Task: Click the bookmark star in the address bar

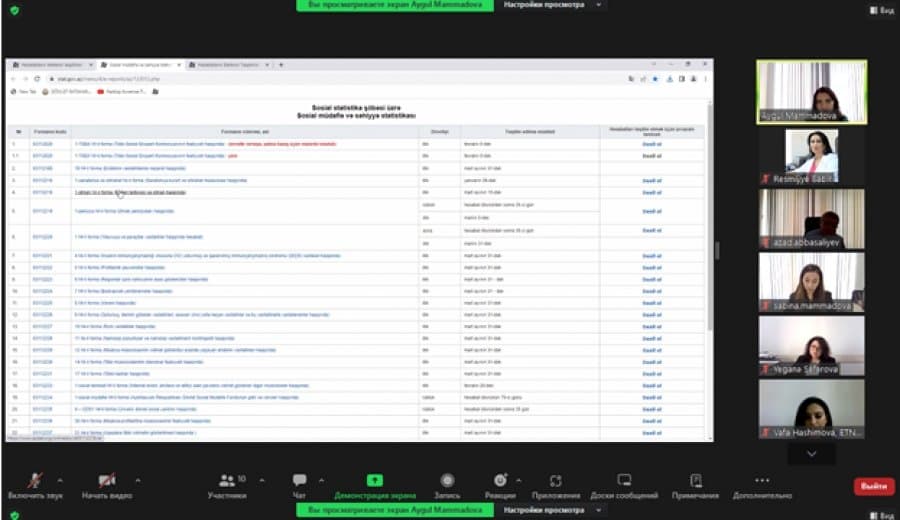Action: [x=655, y=79]
